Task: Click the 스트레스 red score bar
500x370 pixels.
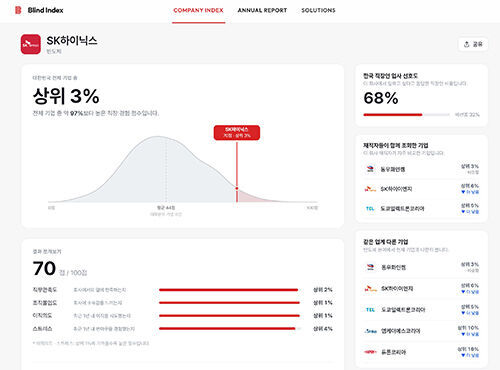Action: (227, 329)
